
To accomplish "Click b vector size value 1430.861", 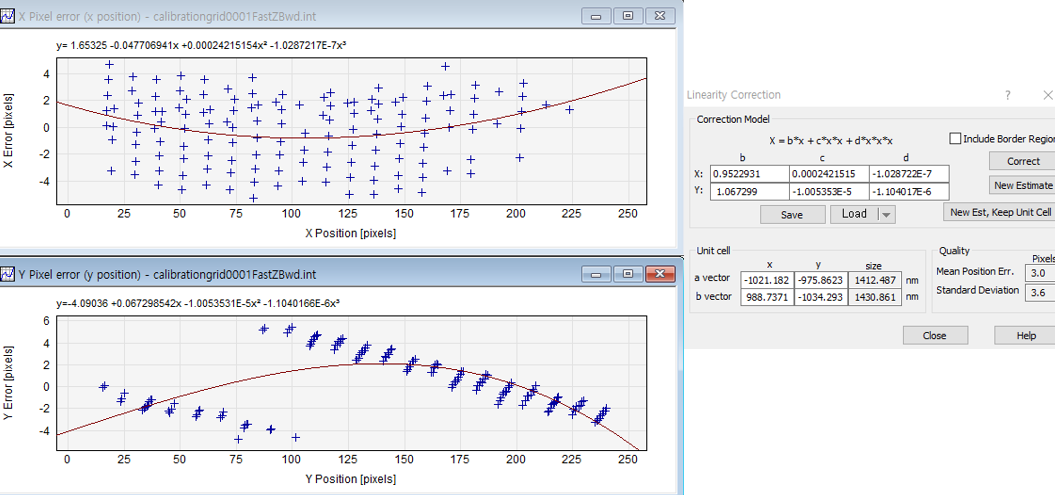I will pyautogui.click(x=875, y=297).
